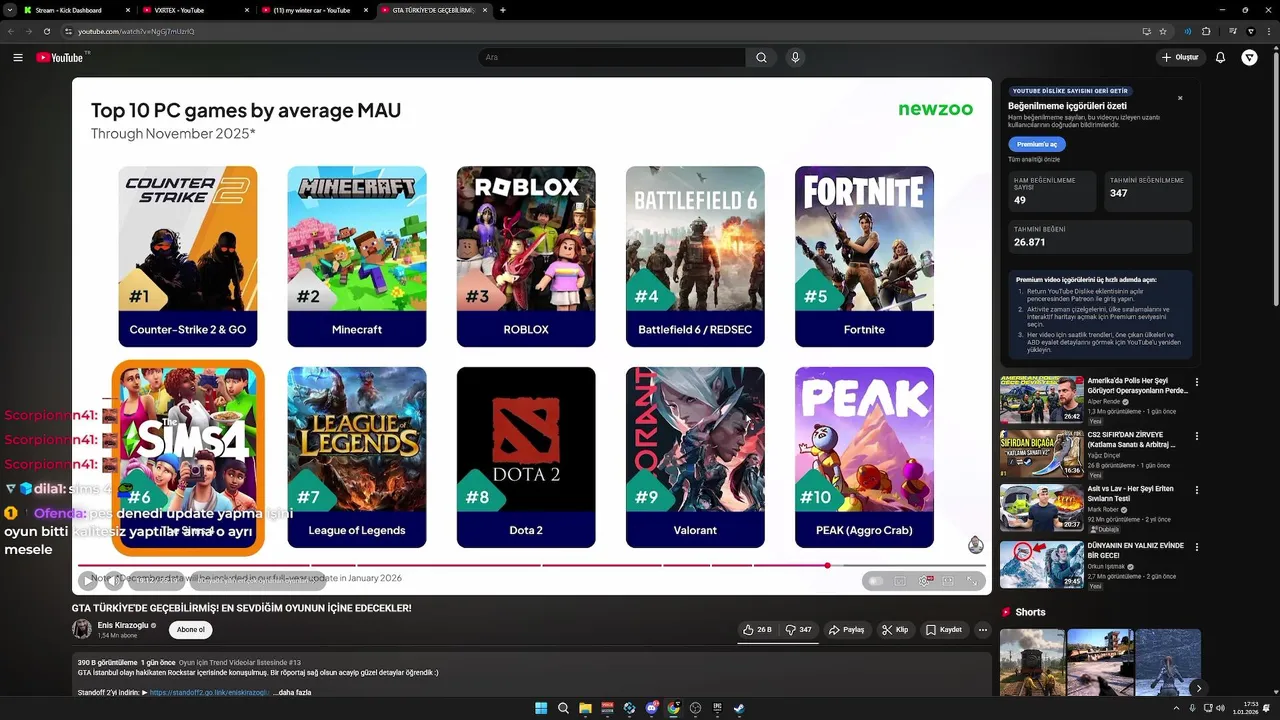Screen dimensions: 1280x720
Task: Open Discord from the taskbar
Action: coord(651,708)
